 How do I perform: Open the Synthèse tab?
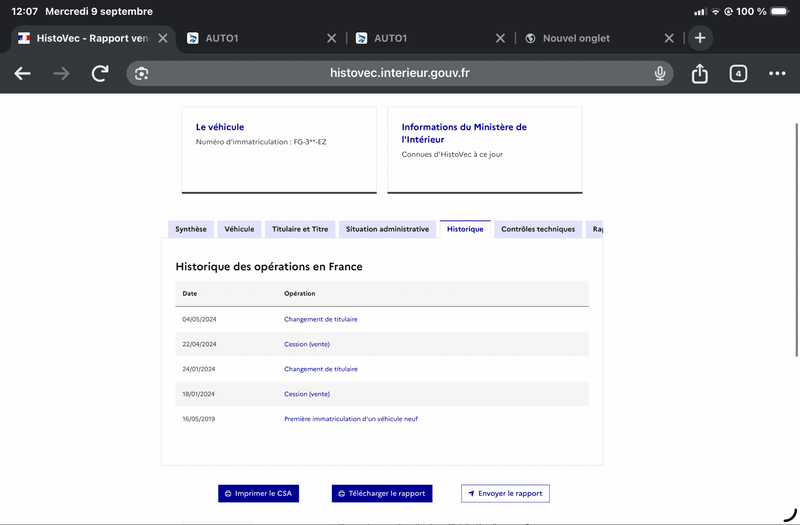(191, 229)
